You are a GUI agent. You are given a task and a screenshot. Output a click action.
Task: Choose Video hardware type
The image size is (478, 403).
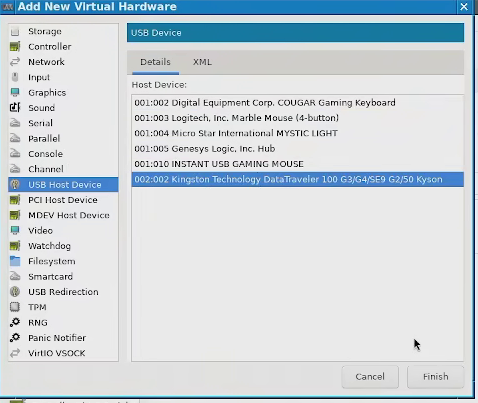coord(40,231)
